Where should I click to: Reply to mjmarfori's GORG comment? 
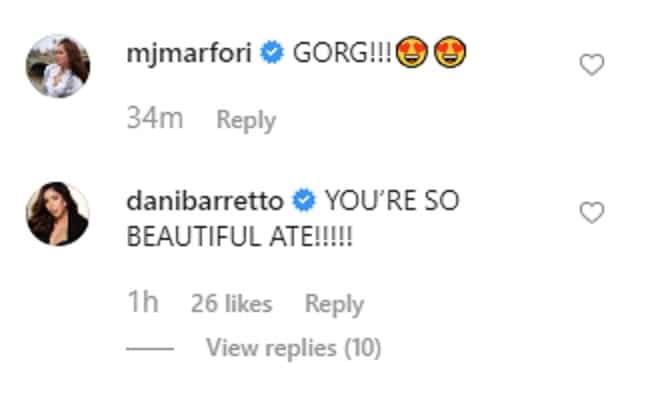[246, 121]
